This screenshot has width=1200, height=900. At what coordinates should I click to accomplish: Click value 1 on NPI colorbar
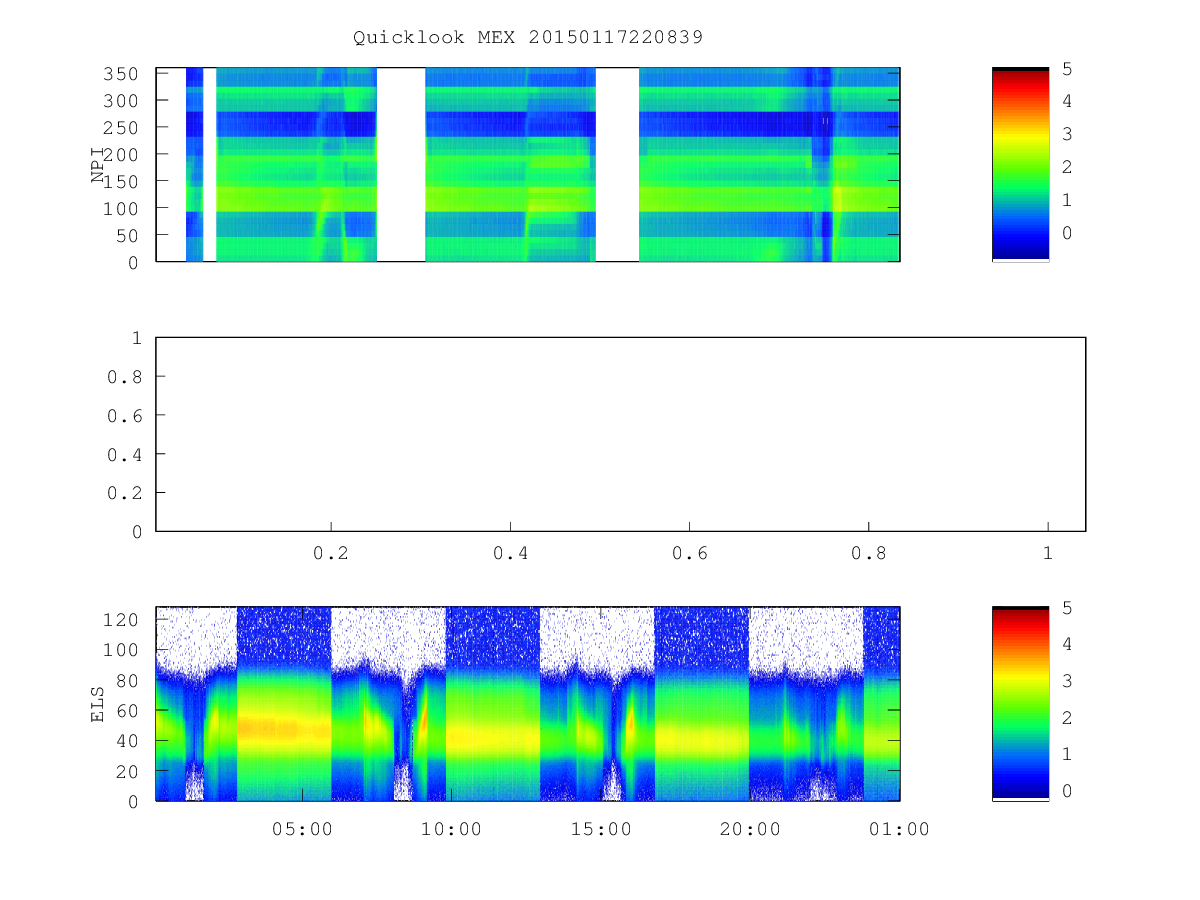click(1067, 200)
